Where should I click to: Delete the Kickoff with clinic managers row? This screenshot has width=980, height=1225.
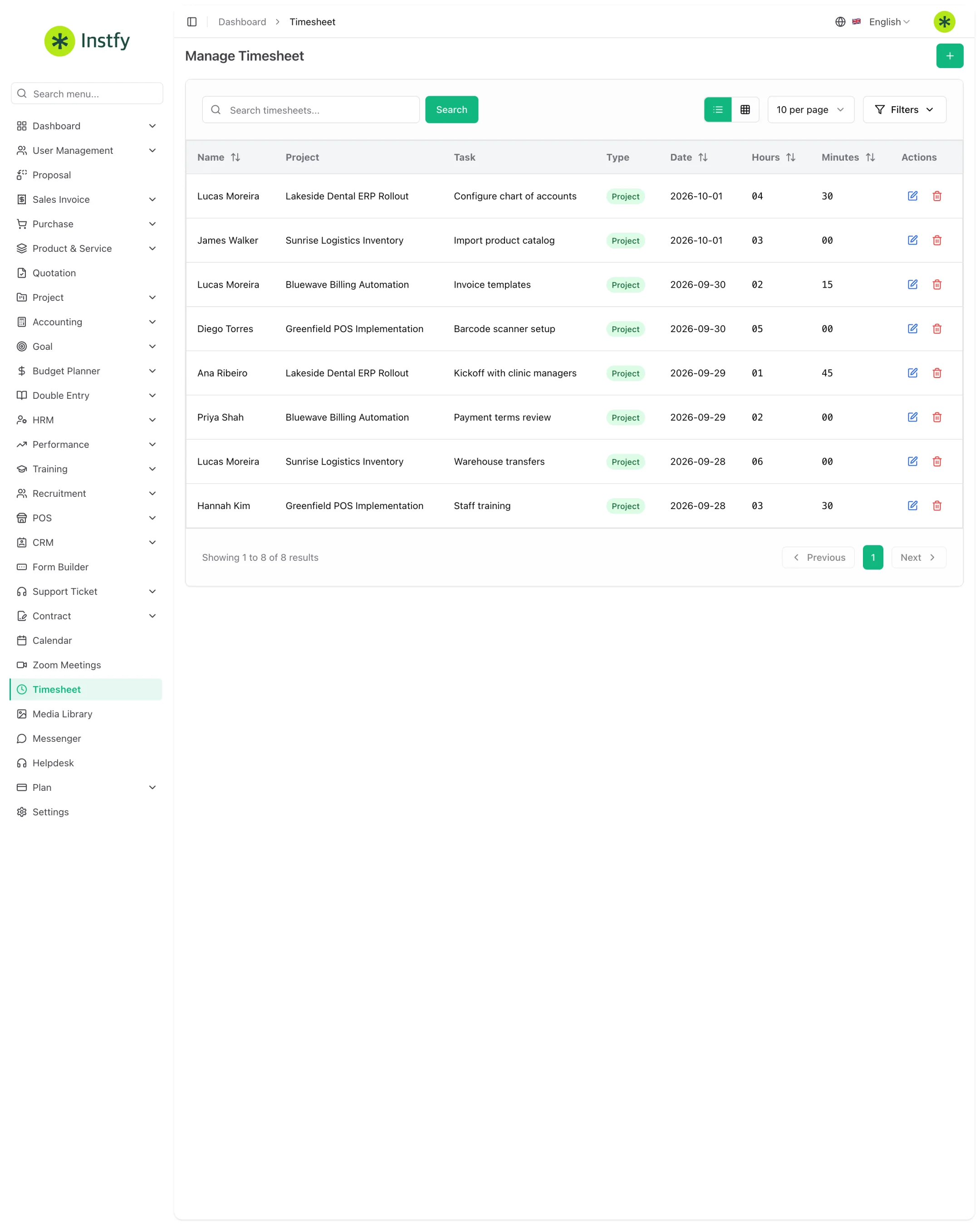(937, 373)
